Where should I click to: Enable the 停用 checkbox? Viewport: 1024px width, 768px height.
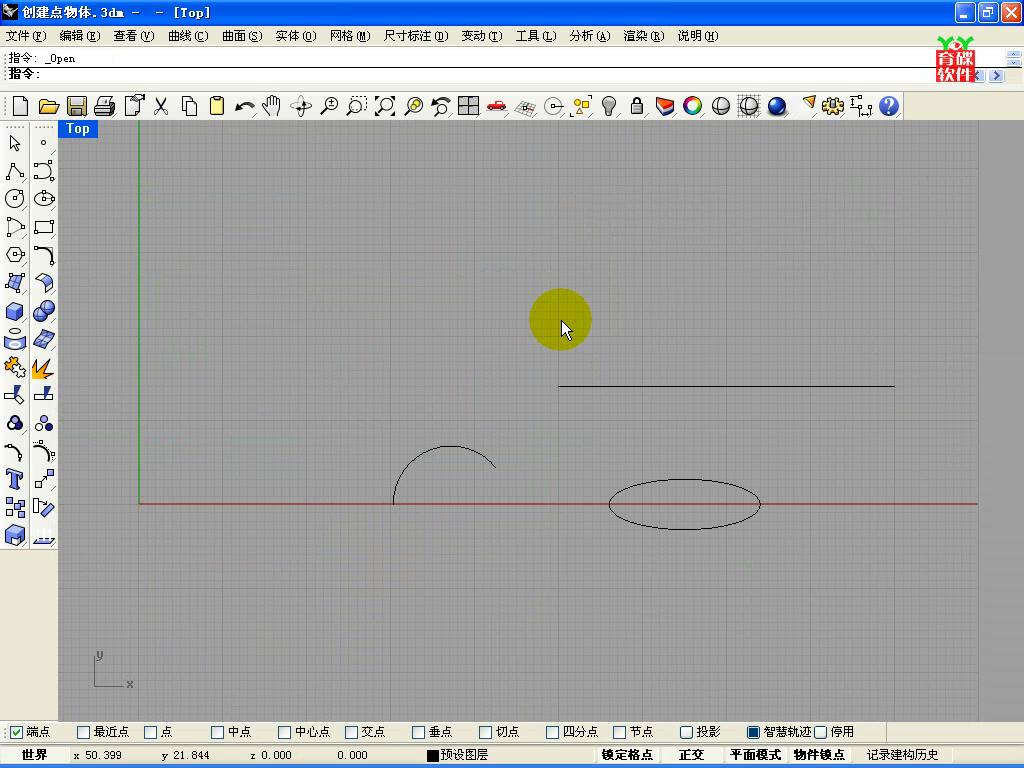[x=821, y=732]
